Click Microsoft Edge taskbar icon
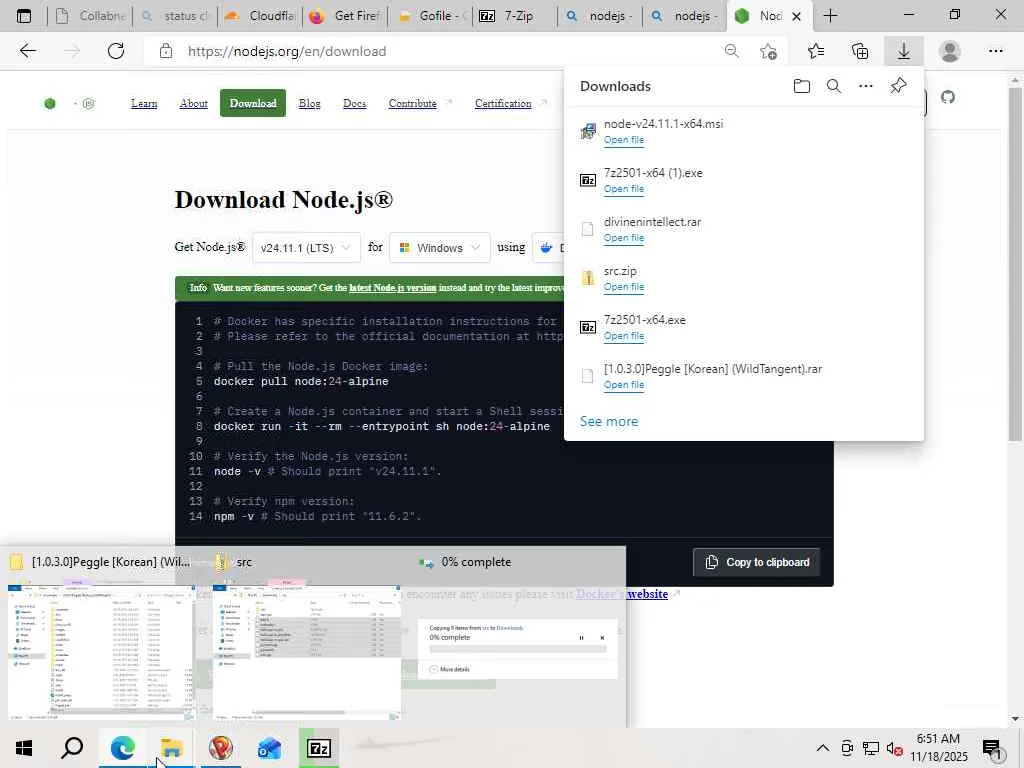Viewport: 1024px width, 768px height. pyautogui.click(x=122, y=748)
